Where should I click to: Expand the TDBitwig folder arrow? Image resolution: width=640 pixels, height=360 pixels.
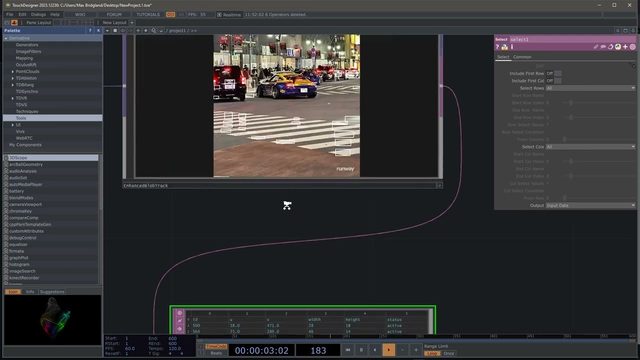click(x=13, y=85)
